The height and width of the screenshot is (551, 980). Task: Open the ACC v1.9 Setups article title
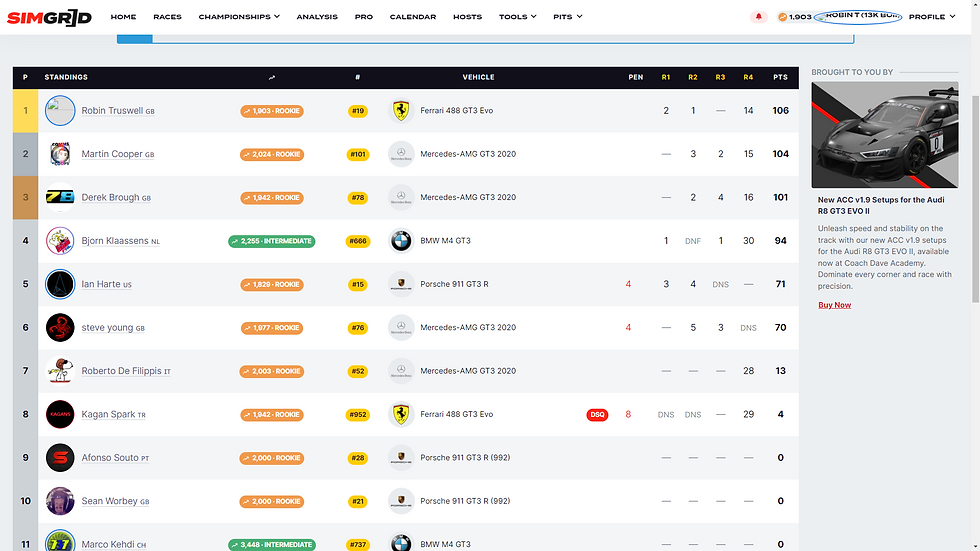tap(881, 206)
